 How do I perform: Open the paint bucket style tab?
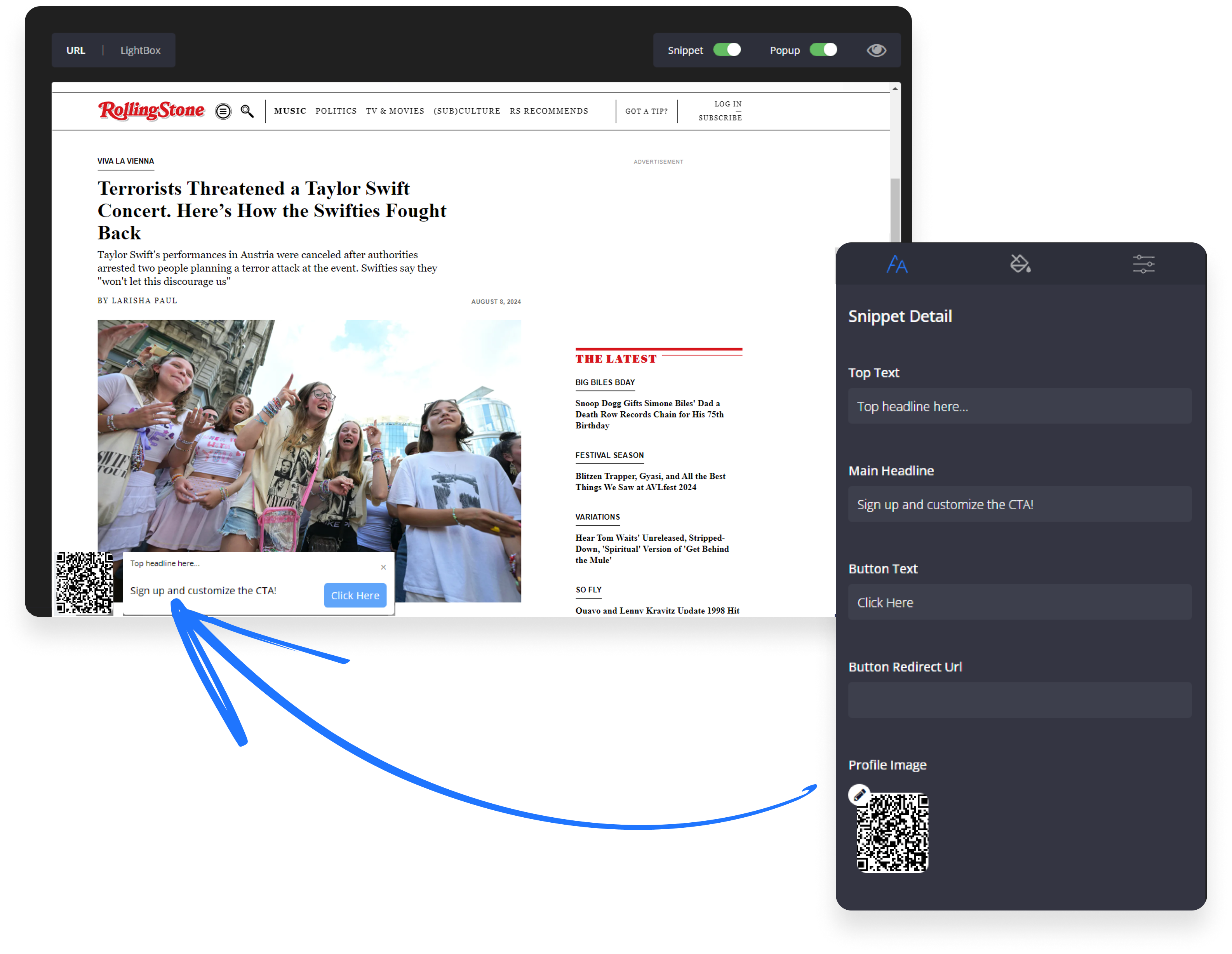1020,263
